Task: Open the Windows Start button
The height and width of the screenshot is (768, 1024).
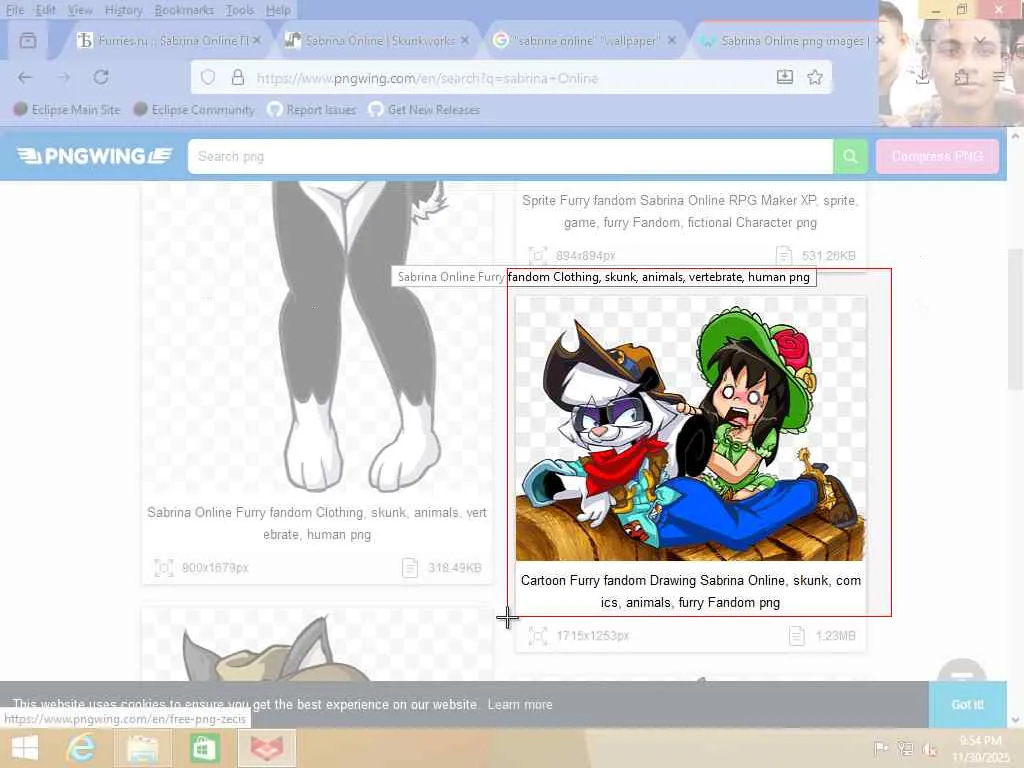Action: click(x=25, y=748)
